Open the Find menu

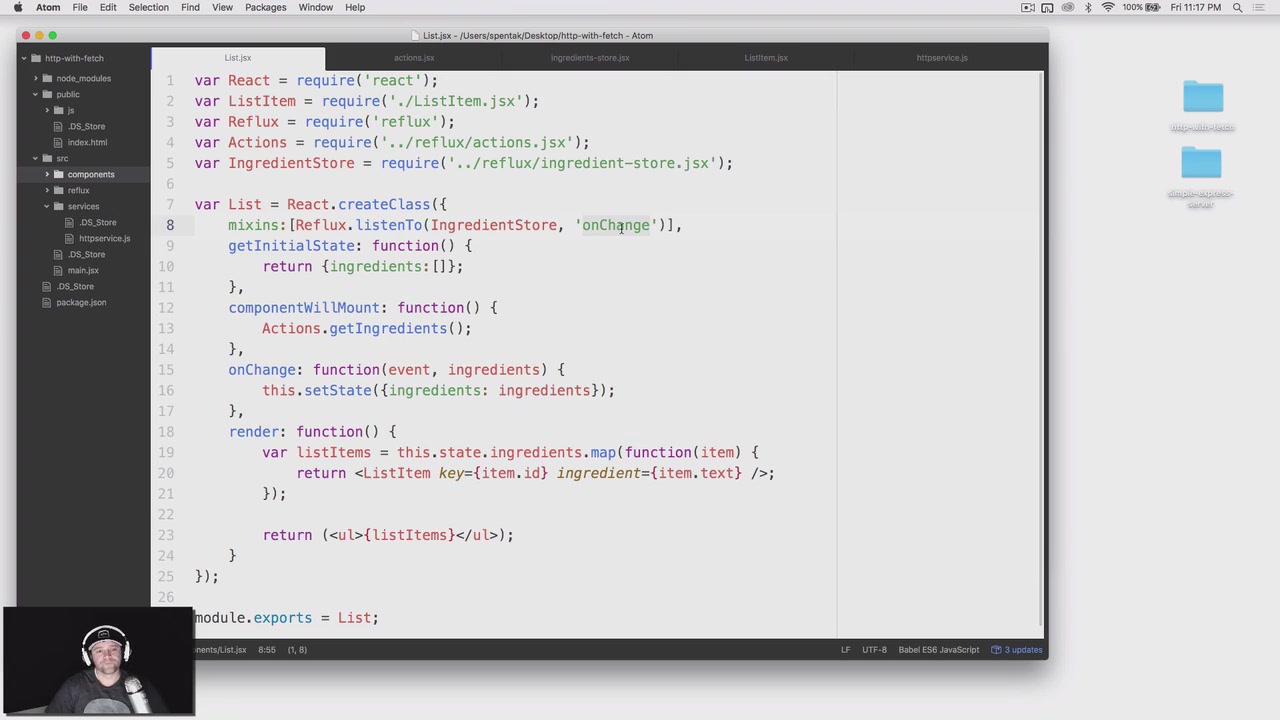pos(190,7)
